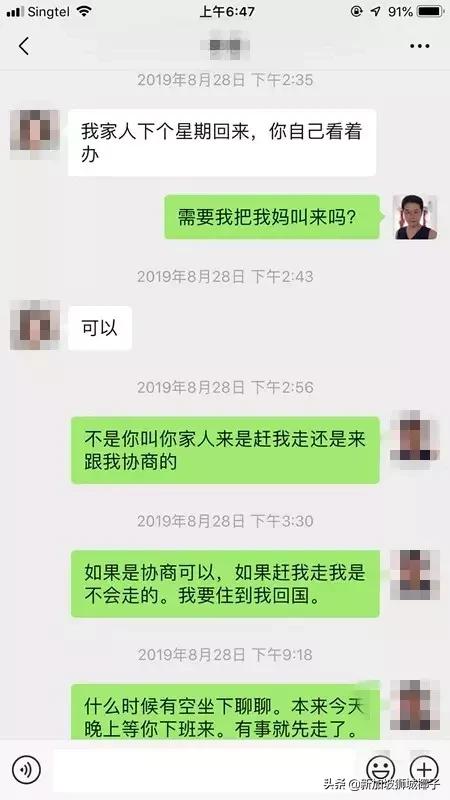Tap the blurred contact name in header
Image resolution: width=450 pixels, height=800 pixels.
pyautogui.click(x=225, y=46)
